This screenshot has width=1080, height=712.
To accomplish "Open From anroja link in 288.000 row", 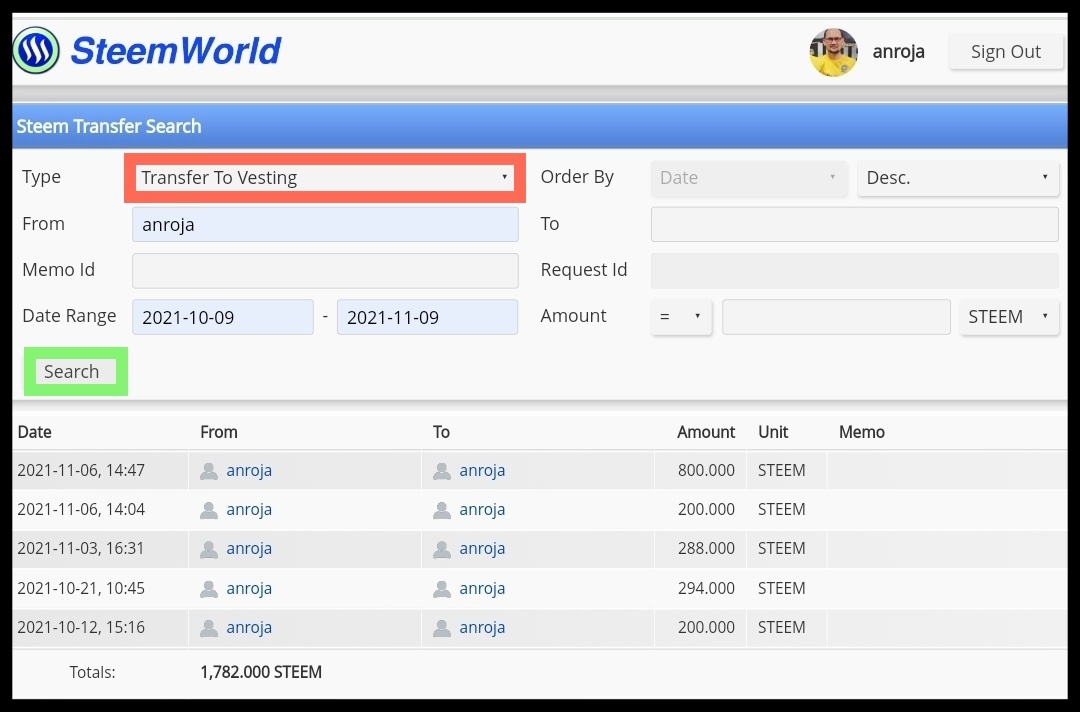I will pos(249,549).
